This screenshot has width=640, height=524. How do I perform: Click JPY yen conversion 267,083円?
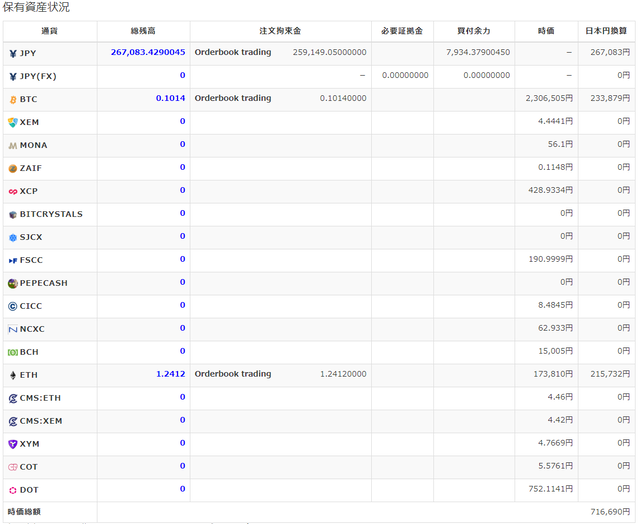tap(610, 52)
